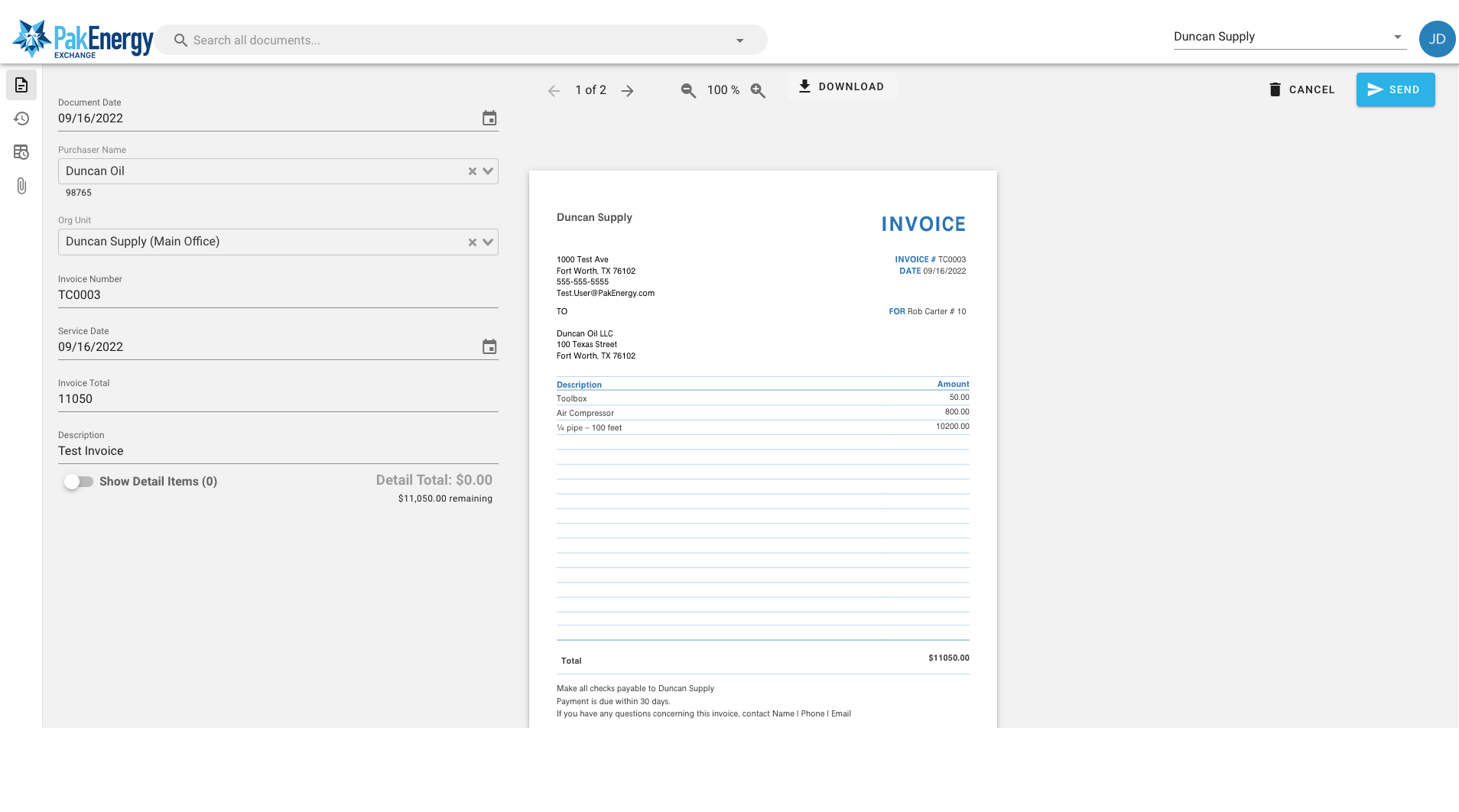Viewport: 1459px width, 812px height.
Task: Clear the Duncan Oil purchaser selection
Action: 473,171
